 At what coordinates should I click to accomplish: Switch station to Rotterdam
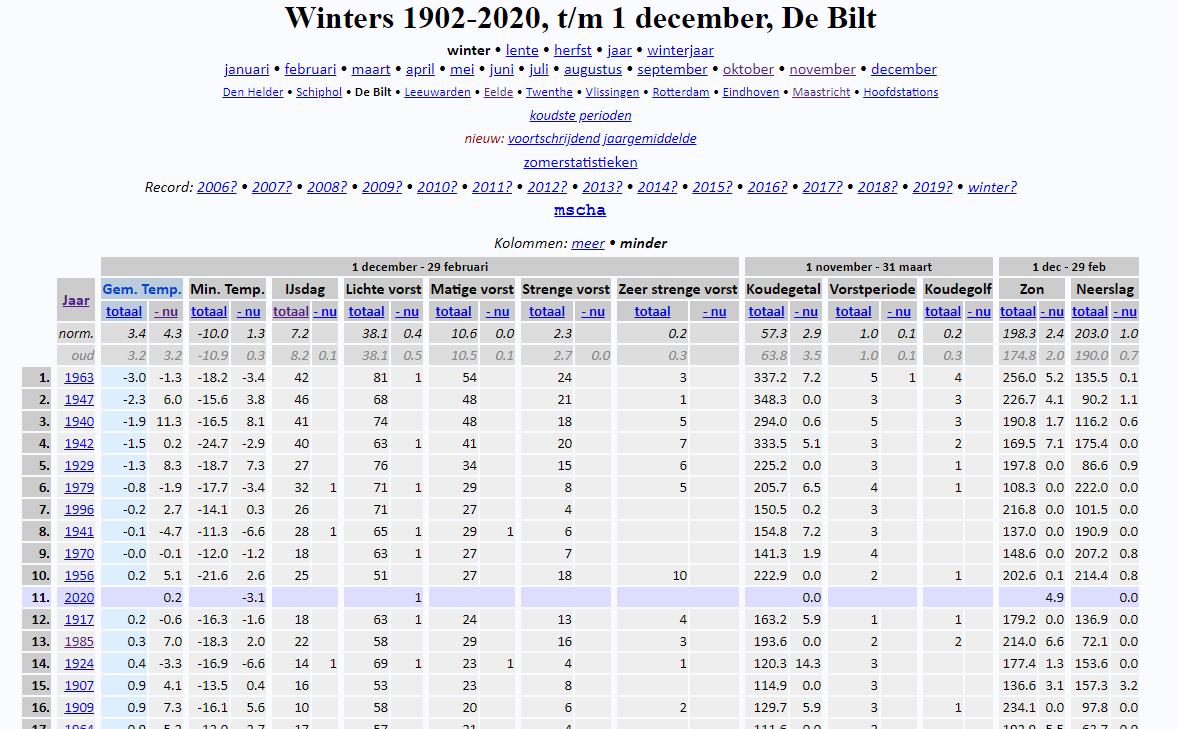[x=681, y=92]
